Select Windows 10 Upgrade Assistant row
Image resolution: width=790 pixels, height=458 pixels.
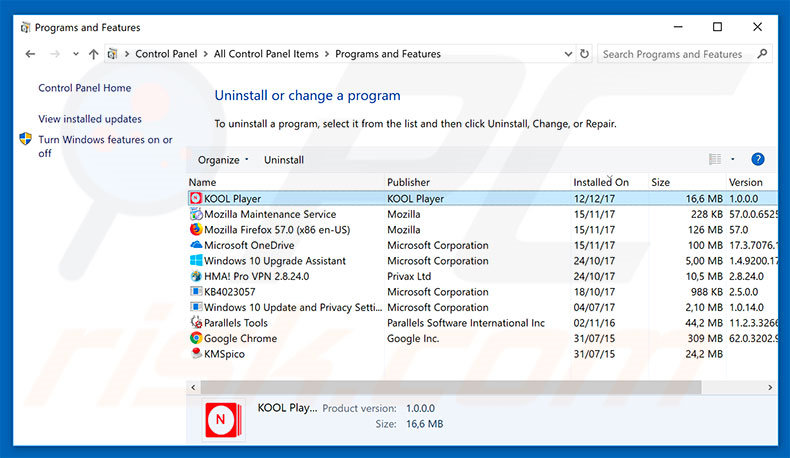[483, 261]
